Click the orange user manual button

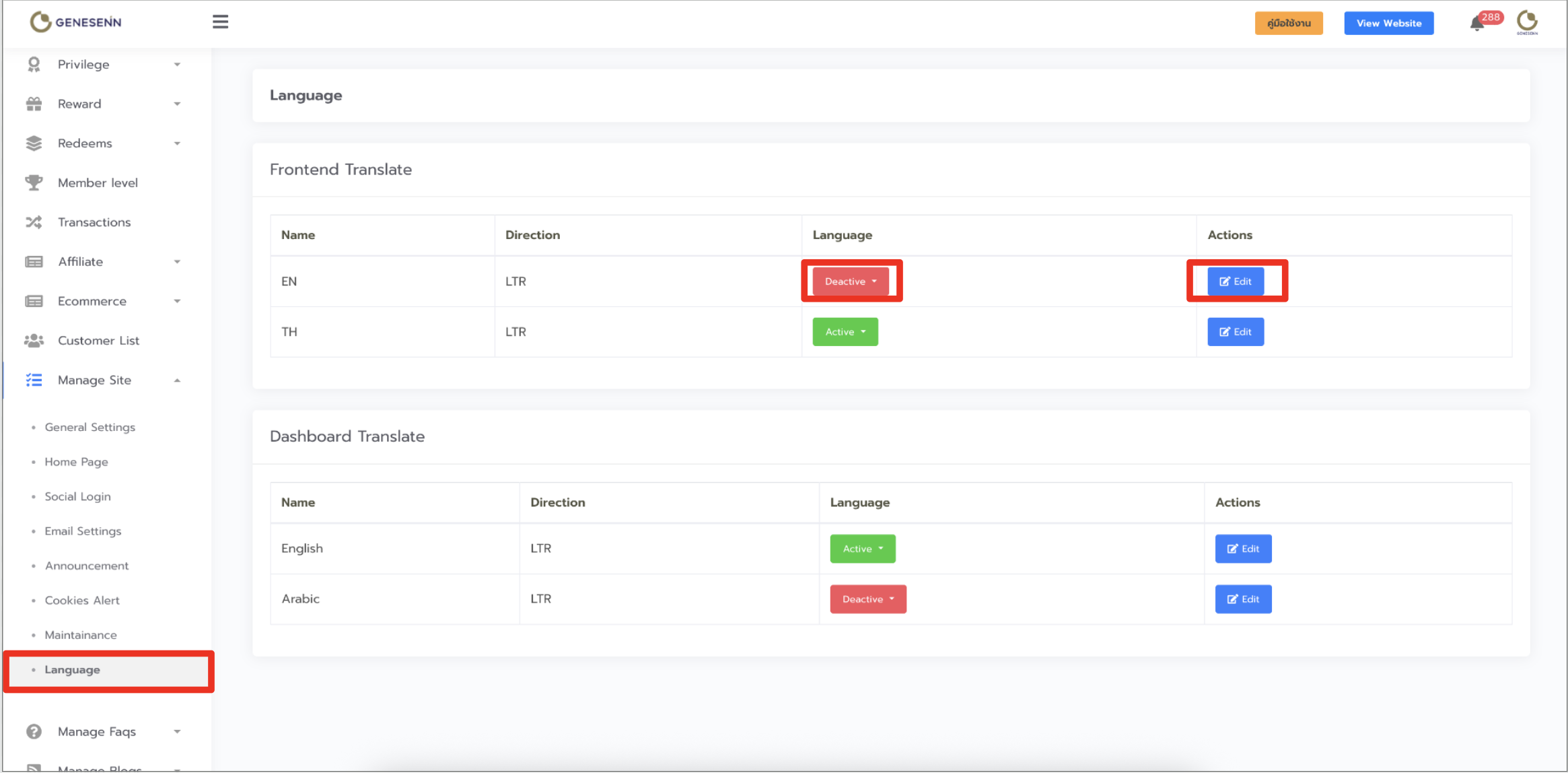coord(1288,23)
